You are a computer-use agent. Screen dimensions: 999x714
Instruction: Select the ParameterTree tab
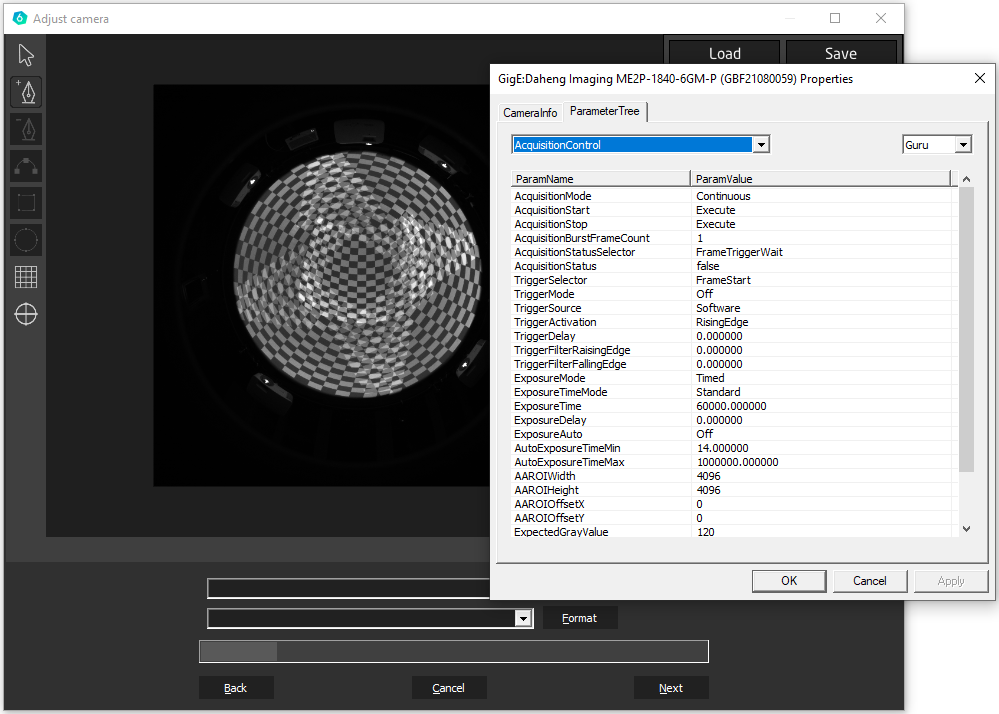tap(604, 112)
